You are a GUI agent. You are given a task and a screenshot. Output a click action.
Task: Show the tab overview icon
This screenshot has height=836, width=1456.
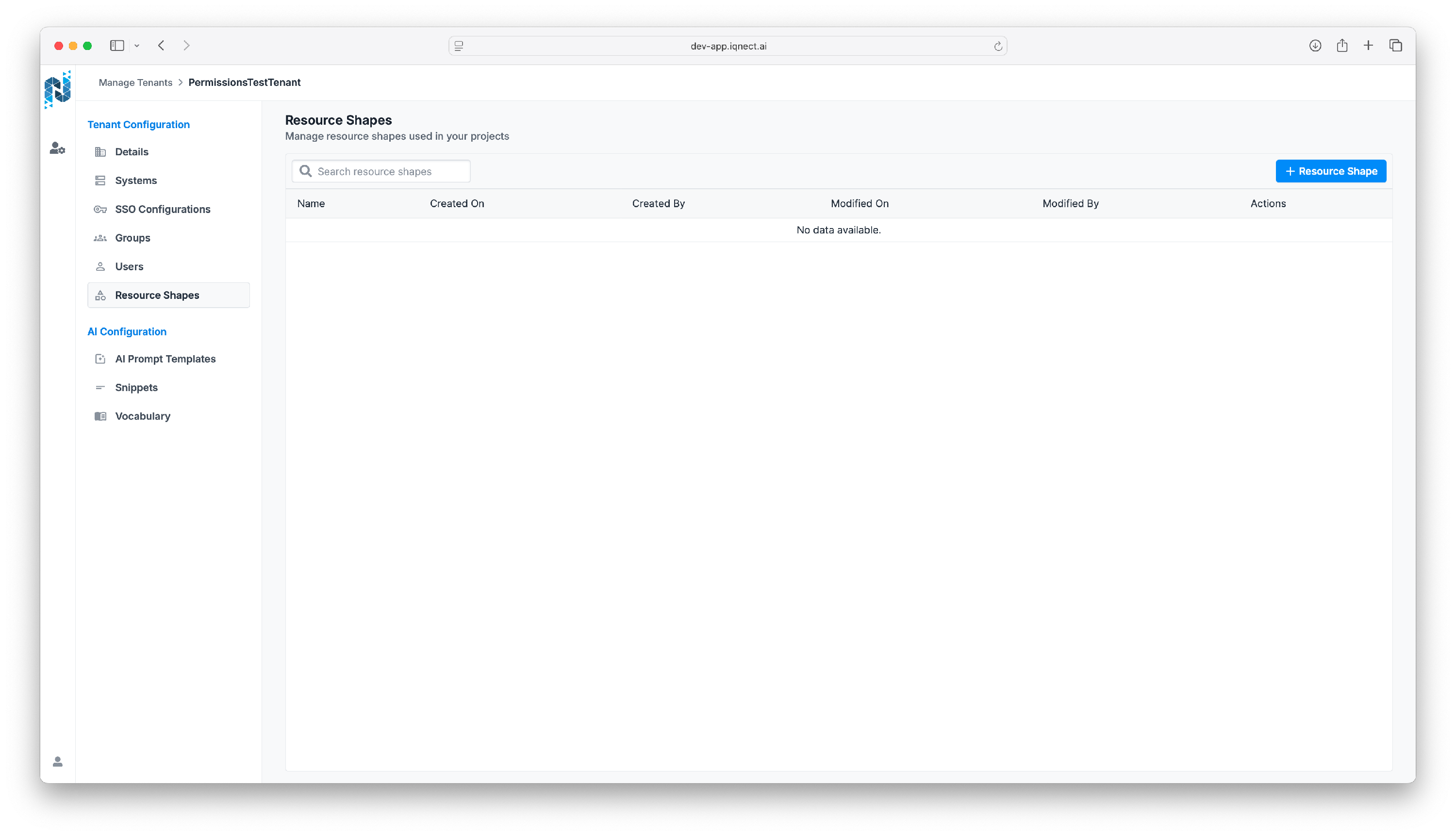[1395, 45]
